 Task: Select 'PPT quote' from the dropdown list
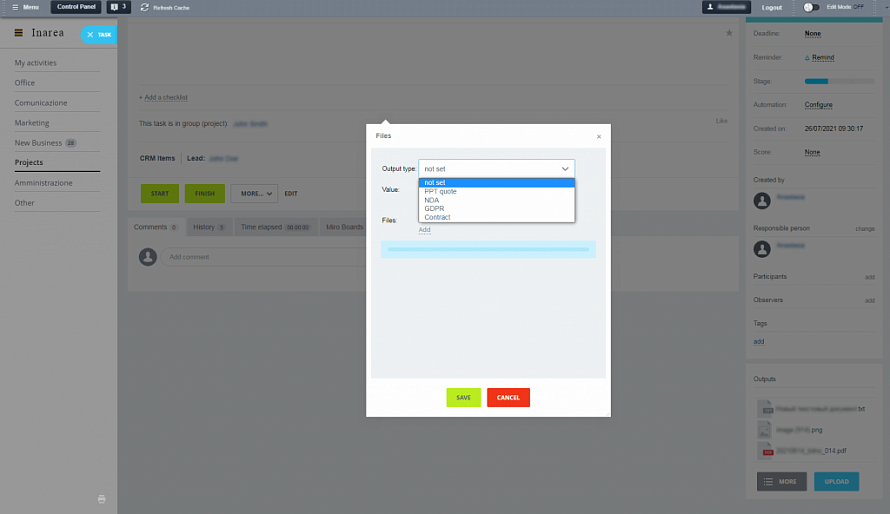[x=441, y=191]
